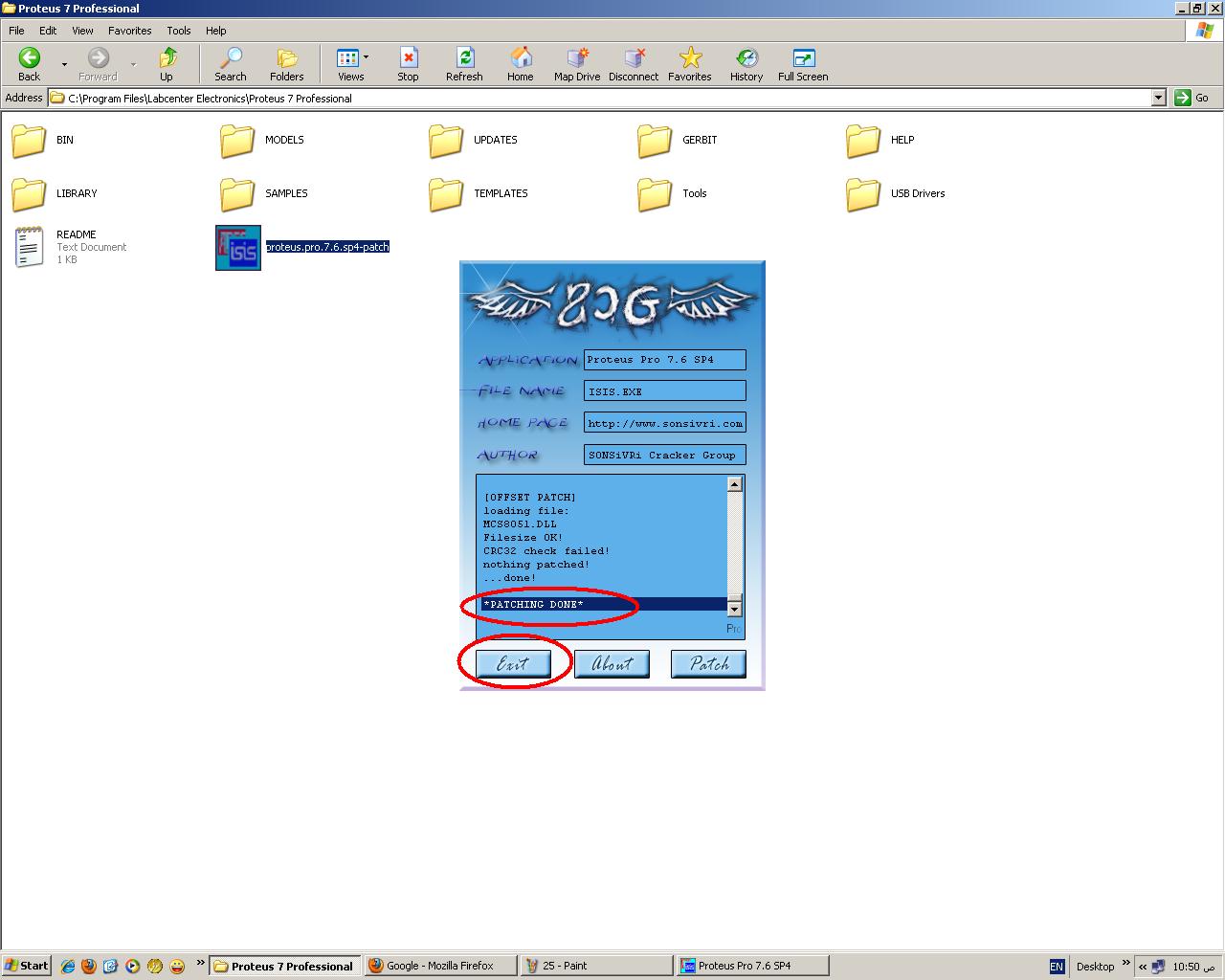The image size is (1225, 980).
Task: Expand the Back history dropdown arrow
Action: click(64, 65)
